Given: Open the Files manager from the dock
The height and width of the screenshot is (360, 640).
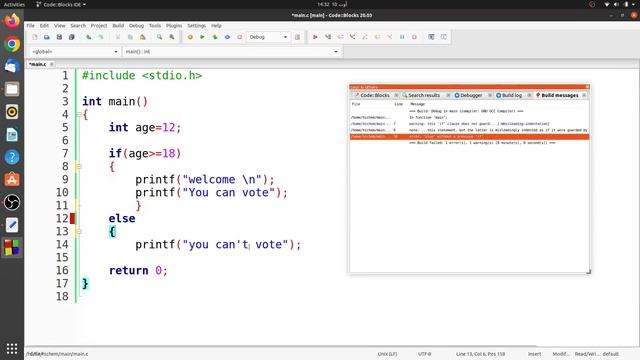Looking at the screenshot, I should coord(12,89).
